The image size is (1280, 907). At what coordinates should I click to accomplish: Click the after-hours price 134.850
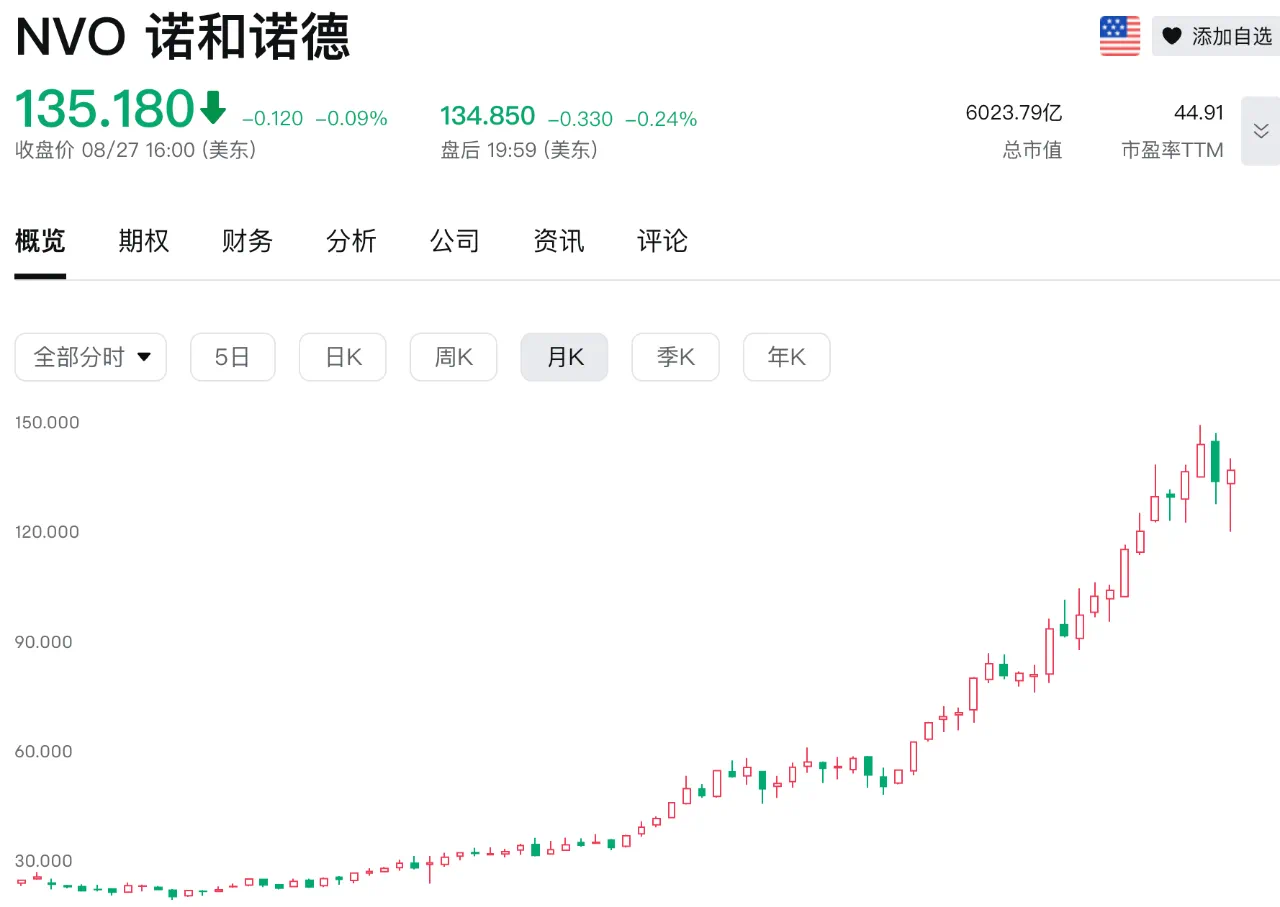tap(488, 117)
